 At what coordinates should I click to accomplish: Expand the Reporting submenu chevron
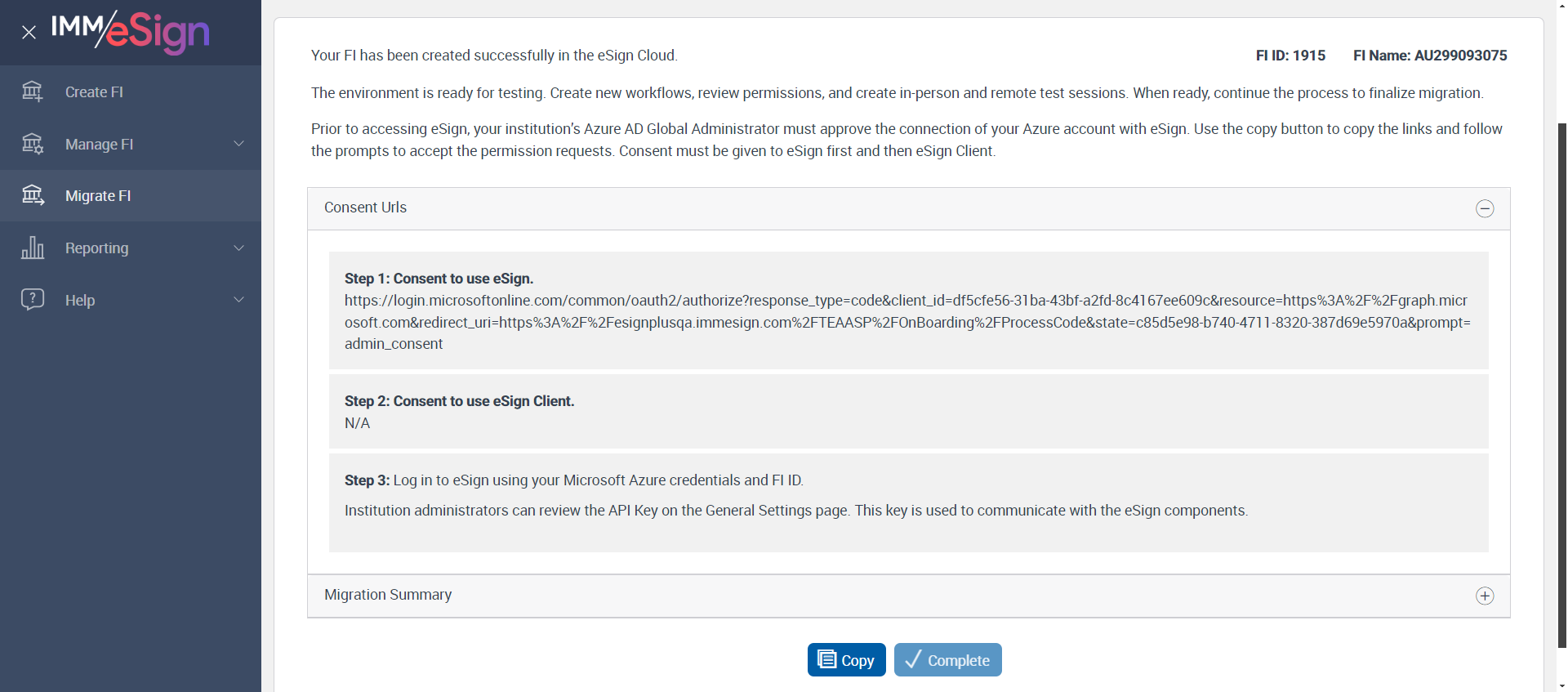(x=238, y=248)
